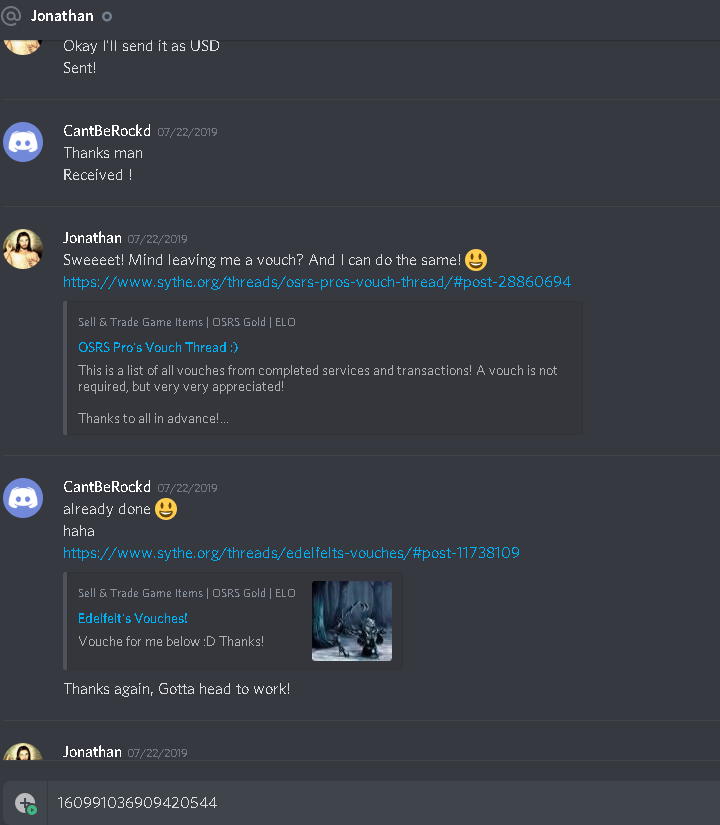
Task: Click the Jonathan username above "Sweeeet!" message
Action: pos(92,238)
